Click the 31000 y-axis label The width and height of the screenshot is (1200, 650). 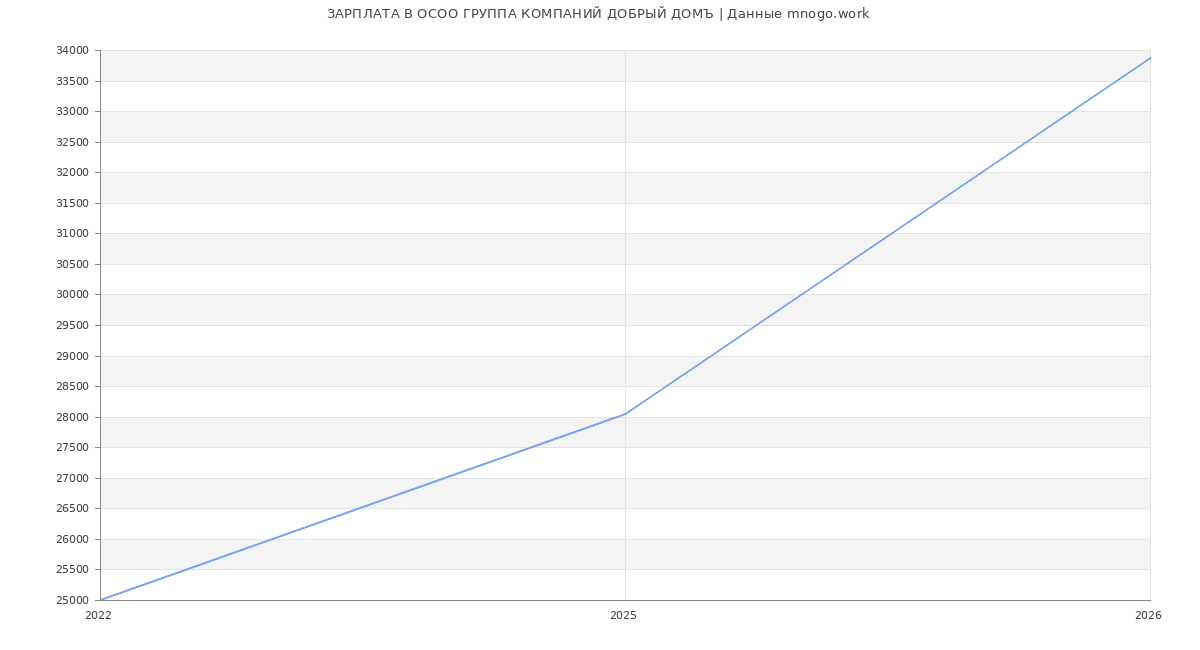72,234
